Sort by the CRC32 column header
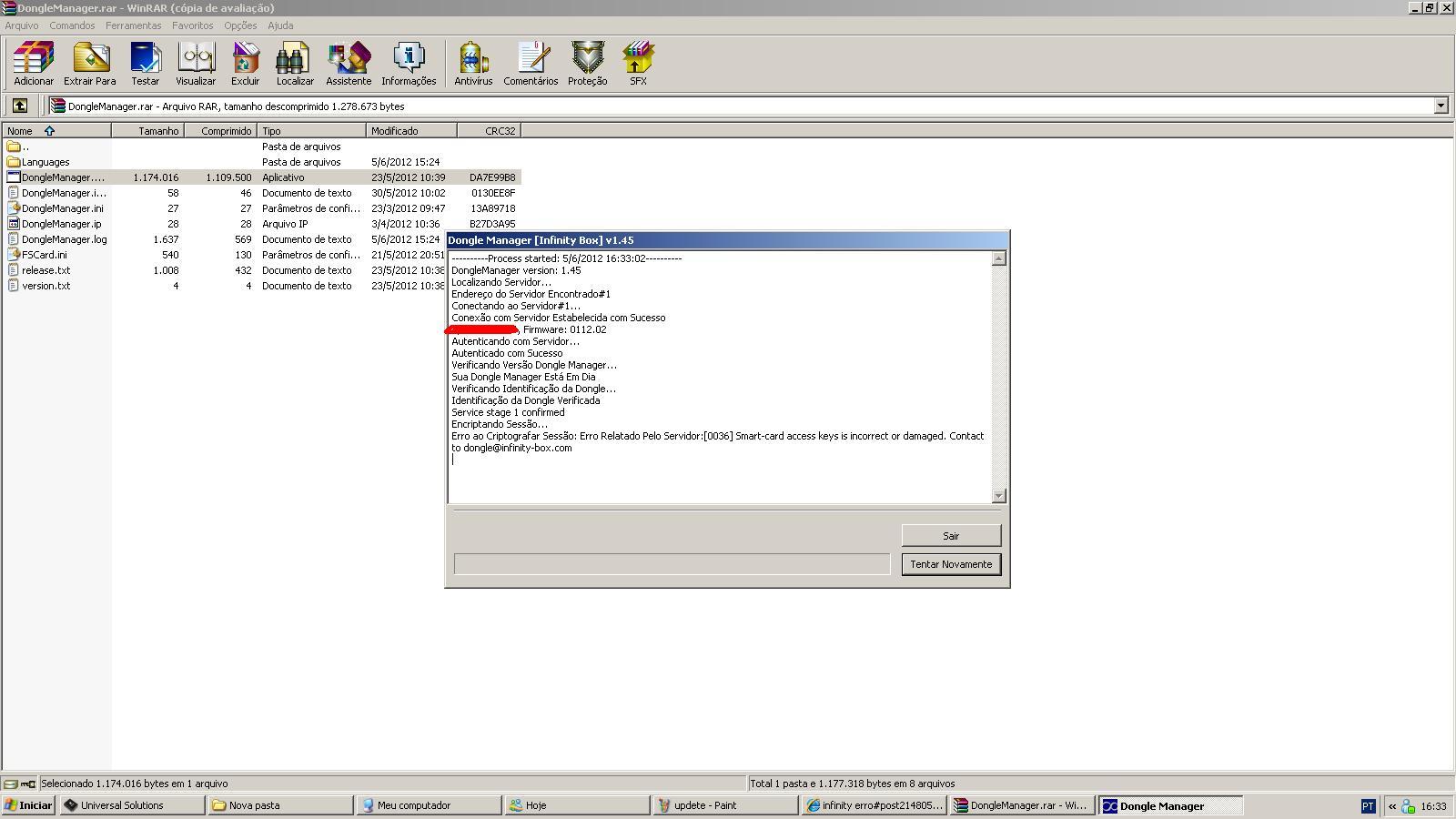 coord(489,131)
